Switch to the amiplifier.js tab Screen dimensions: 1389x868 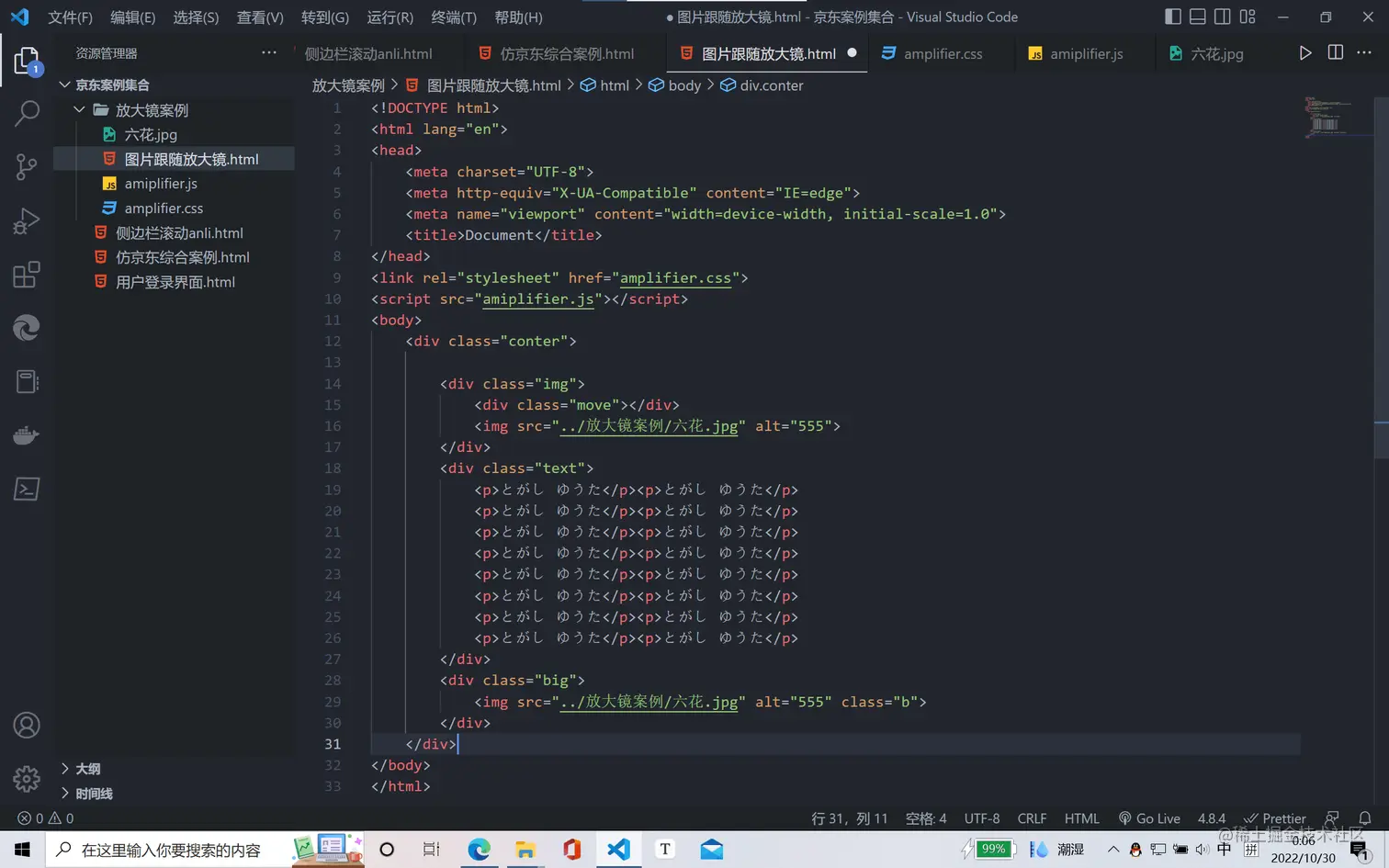click(x=1086, y=54)
